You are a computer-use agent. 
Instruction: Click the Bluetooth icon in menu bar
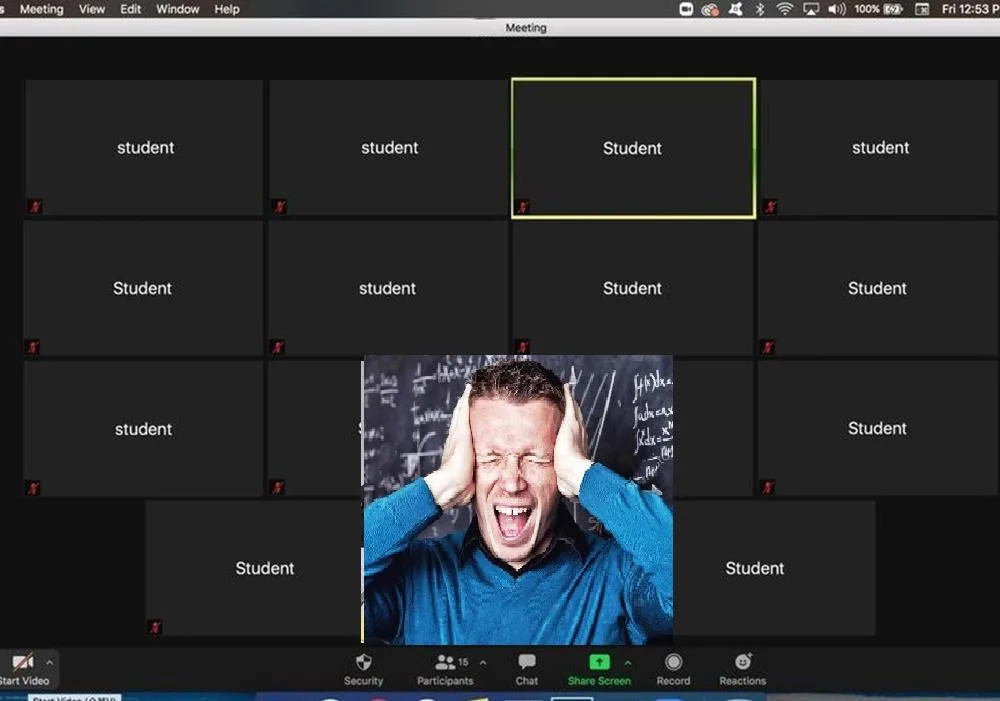click(x=760, y=9)
